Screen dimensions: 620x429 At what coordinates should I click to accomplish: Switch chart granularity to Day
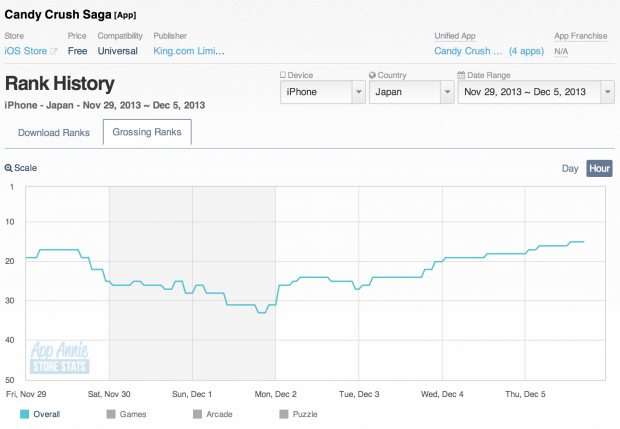pyautogui.click(x=570, y=168)
